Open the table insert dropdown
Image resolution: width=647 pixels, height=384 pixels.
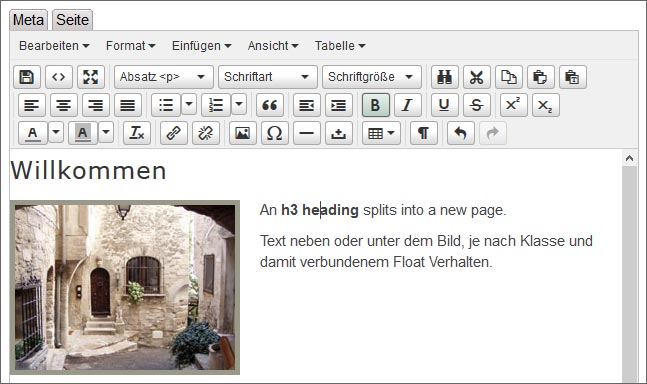click(381, 133)
